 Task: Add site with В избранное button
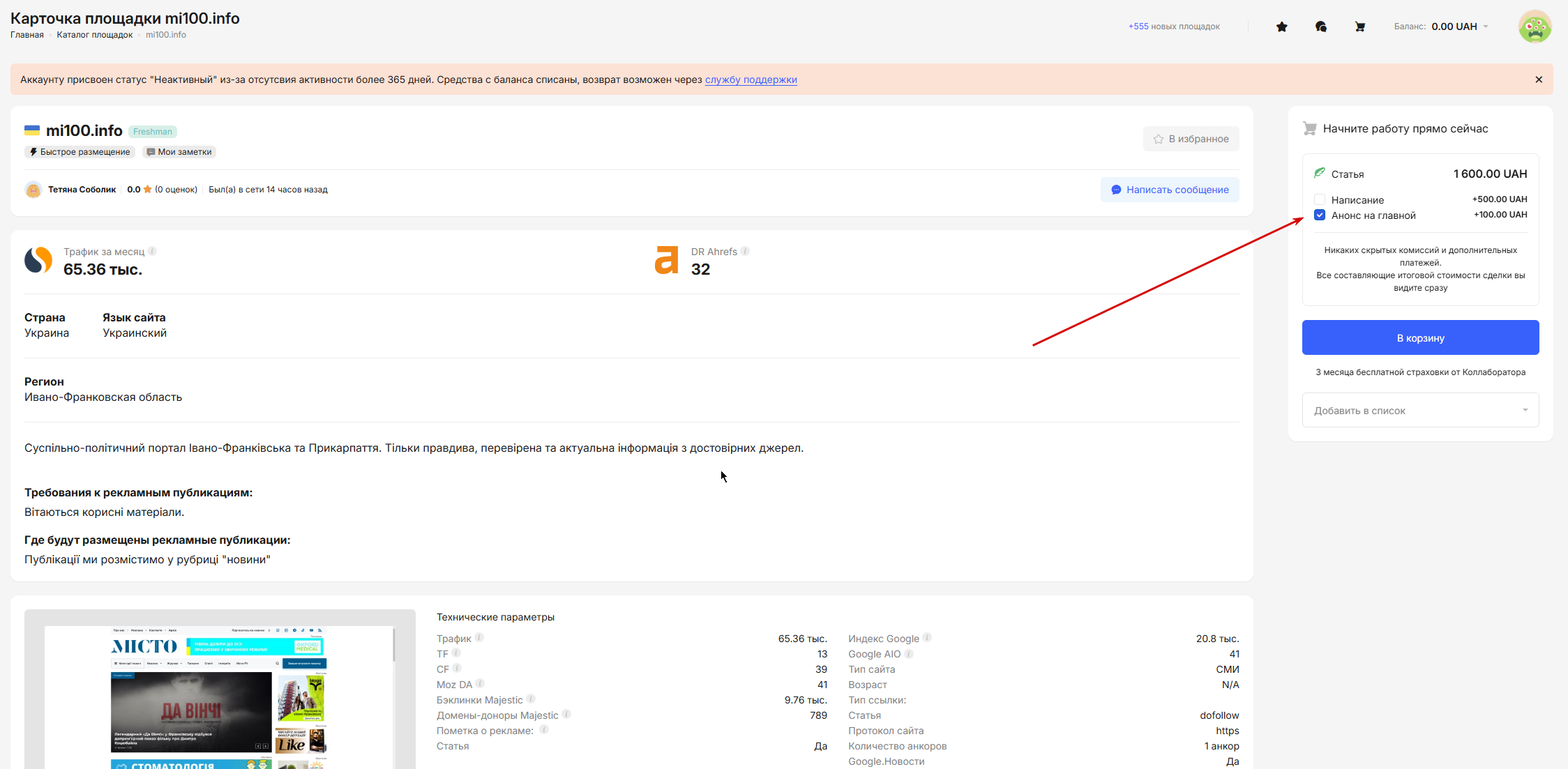1191,139
